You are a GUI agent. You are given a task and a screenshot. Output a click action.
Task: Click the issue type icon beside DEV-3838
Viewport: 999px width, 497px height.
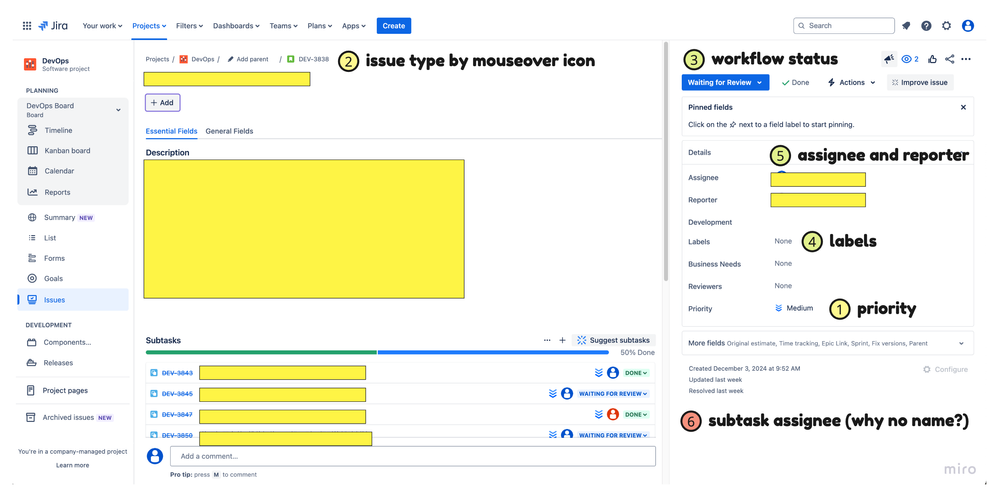click(290, 59)
